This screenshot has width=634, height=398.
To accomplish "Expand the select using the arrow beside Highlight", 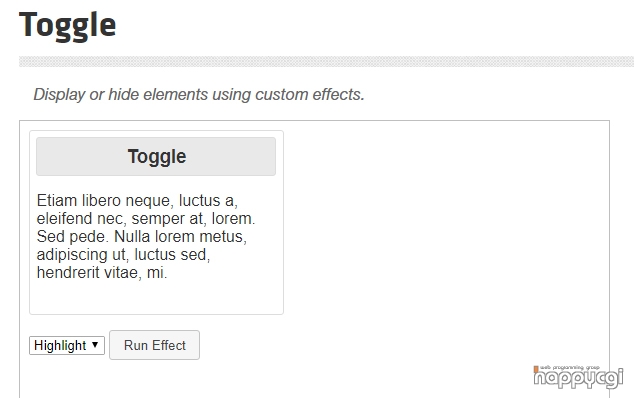I will point(95,345).
